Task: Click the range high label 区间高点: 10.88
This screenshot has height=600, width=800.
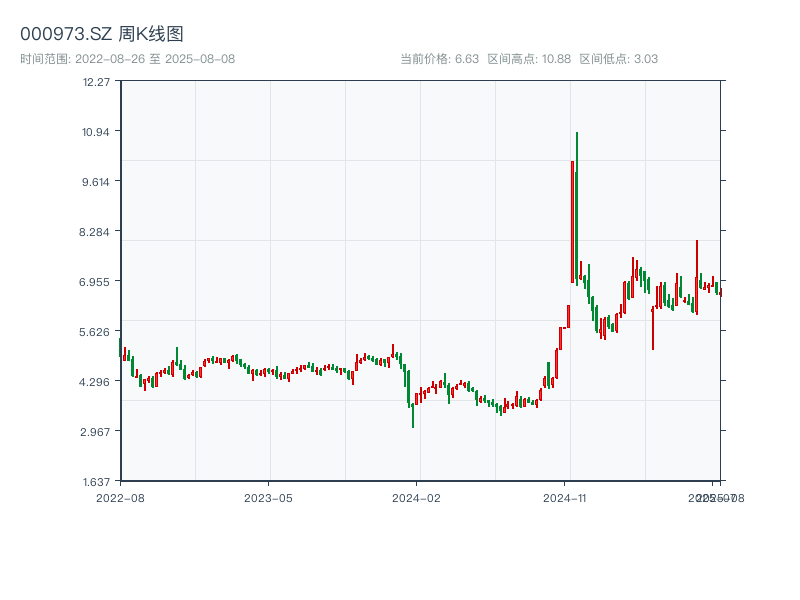Action: [529, 59]
